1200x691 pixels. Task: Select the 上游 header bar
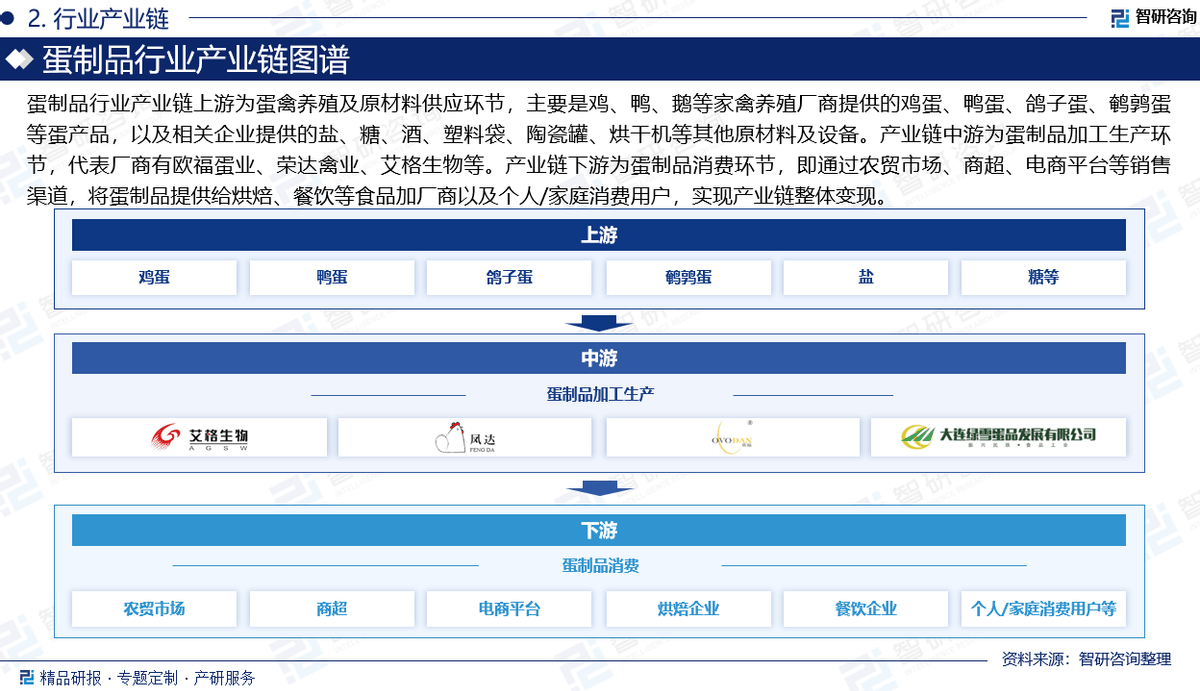tap(599, 235)
